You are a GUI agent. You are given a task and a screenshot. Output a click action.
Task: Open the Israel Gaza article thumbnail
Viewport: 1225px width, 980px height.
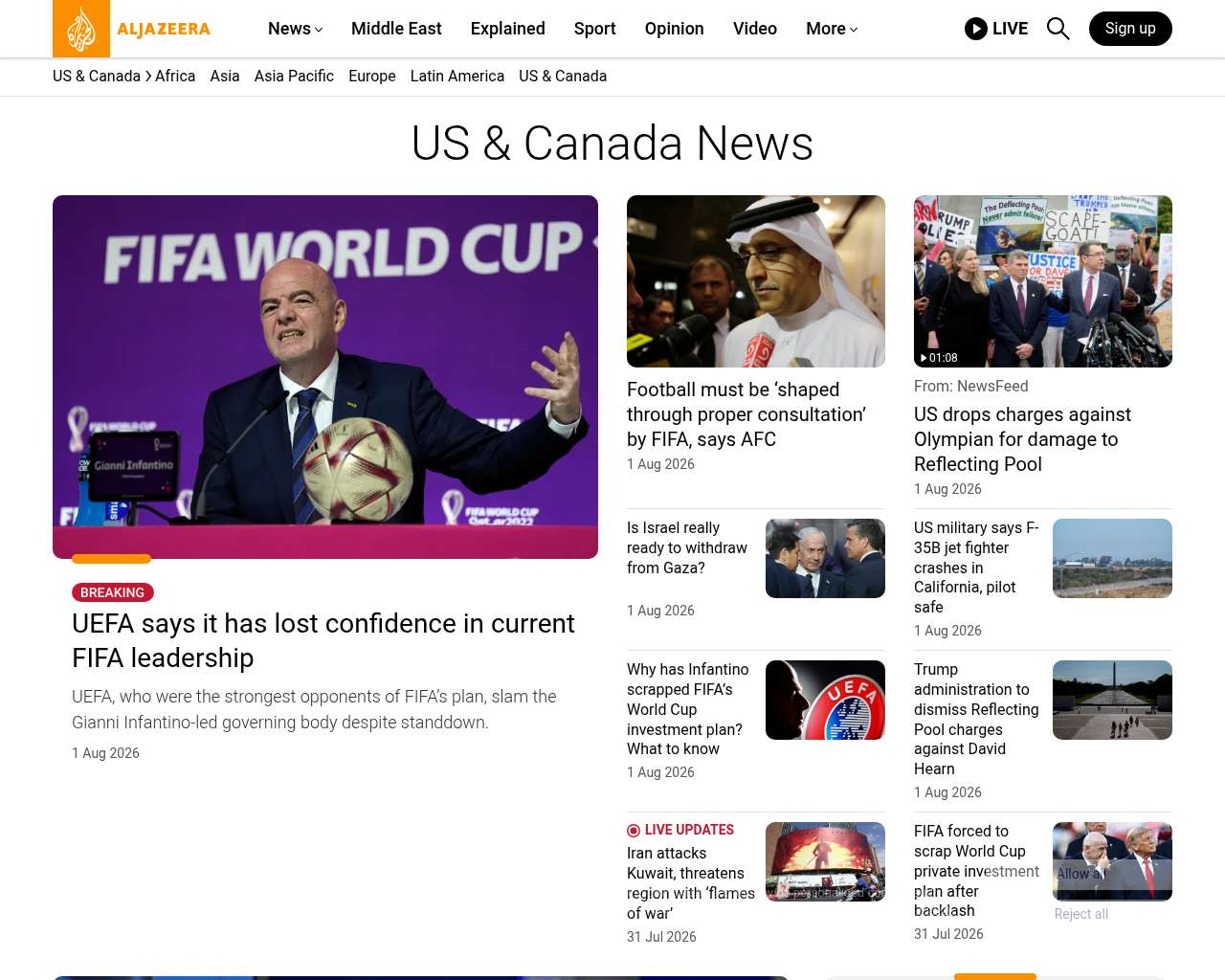point(825,559)
